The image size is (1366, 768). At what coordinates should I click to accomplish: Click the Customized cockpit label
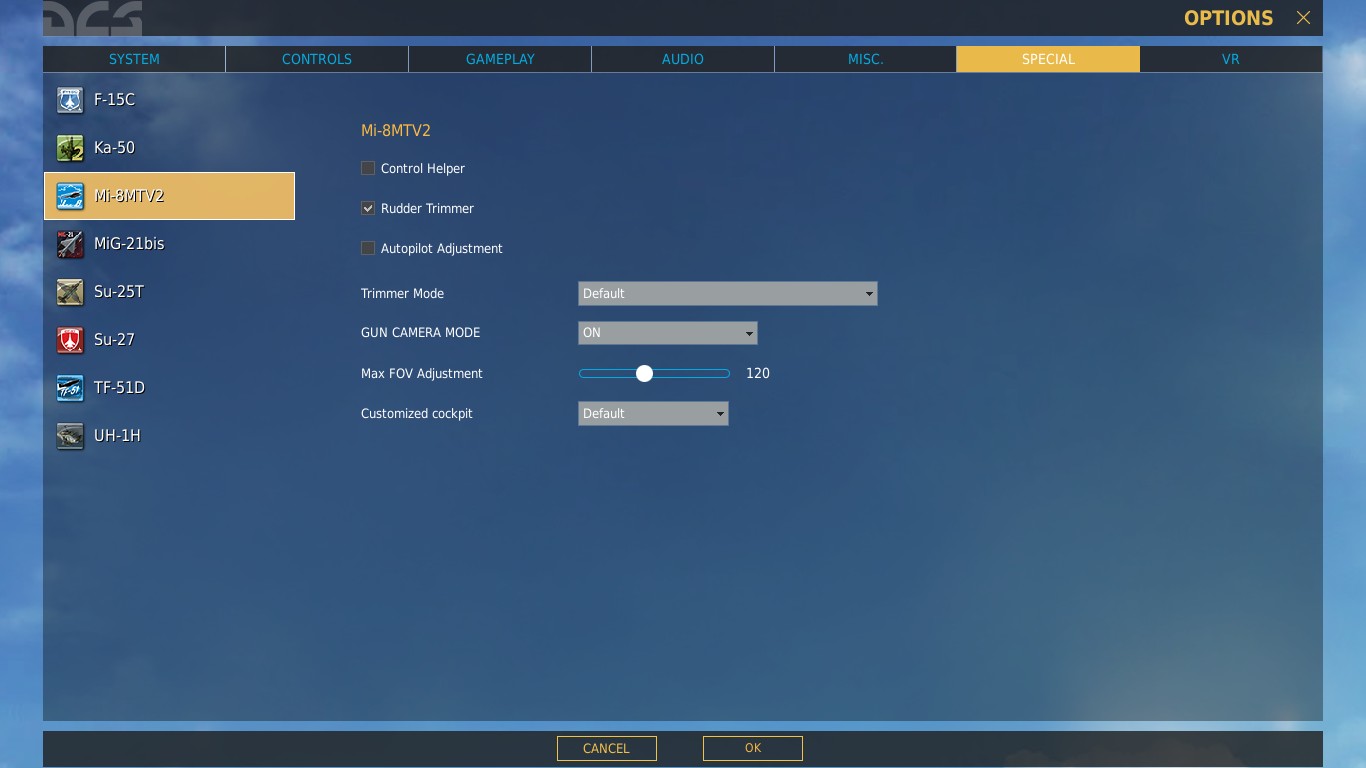(x=417, y=413)
